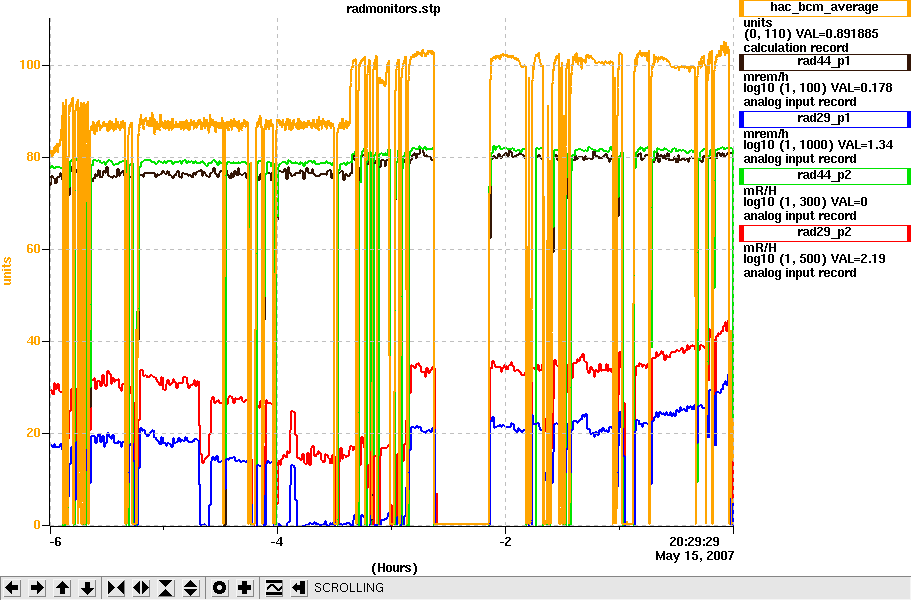Click the 0 tick on Y-axis
Viewport: 911px width, 600px height.
click(x=37, y=524)
